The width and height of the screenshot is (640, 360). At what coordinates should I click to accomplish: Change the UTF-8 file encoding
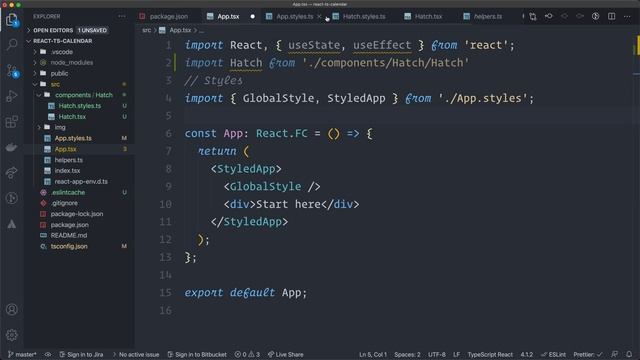coord(437,355)
